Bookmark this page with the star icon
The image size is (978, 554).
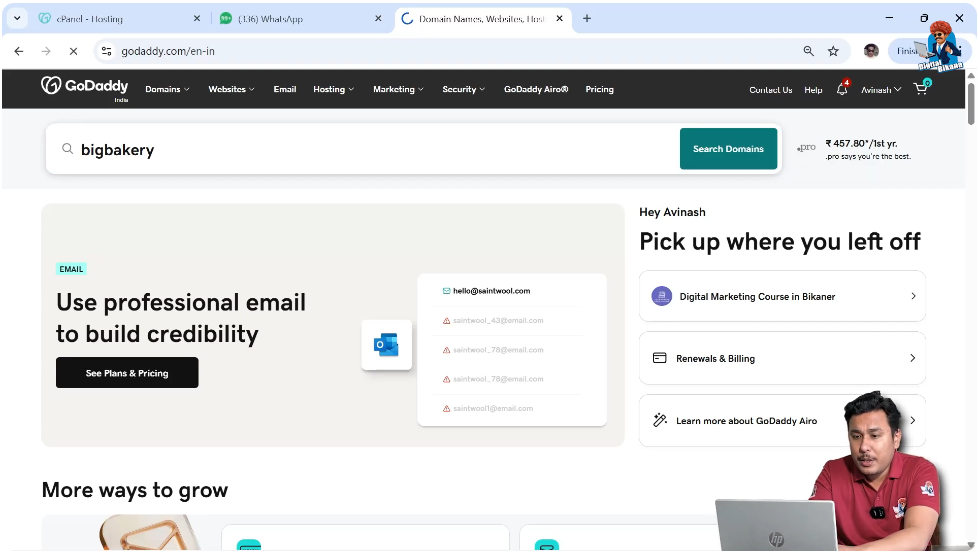[x=833, y=51]
